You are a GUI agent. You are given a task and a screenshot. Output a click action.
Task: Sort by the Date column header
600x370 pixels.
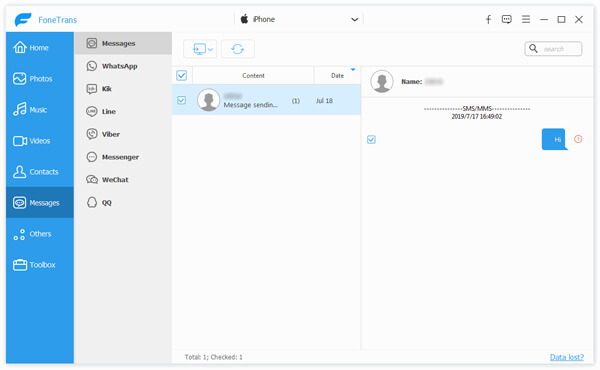tap(337, 75)
